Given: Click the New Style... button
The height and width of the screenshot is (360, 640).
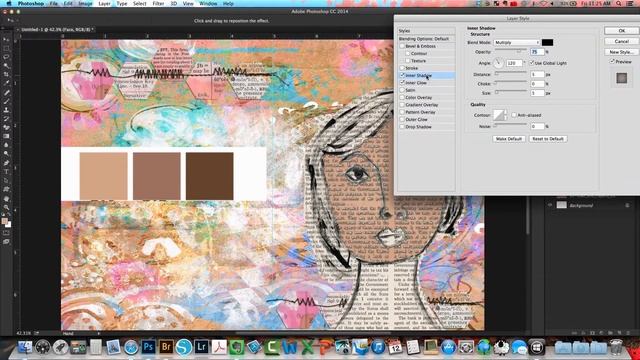Looking at the screenshot, I should [x=622, y=52].
